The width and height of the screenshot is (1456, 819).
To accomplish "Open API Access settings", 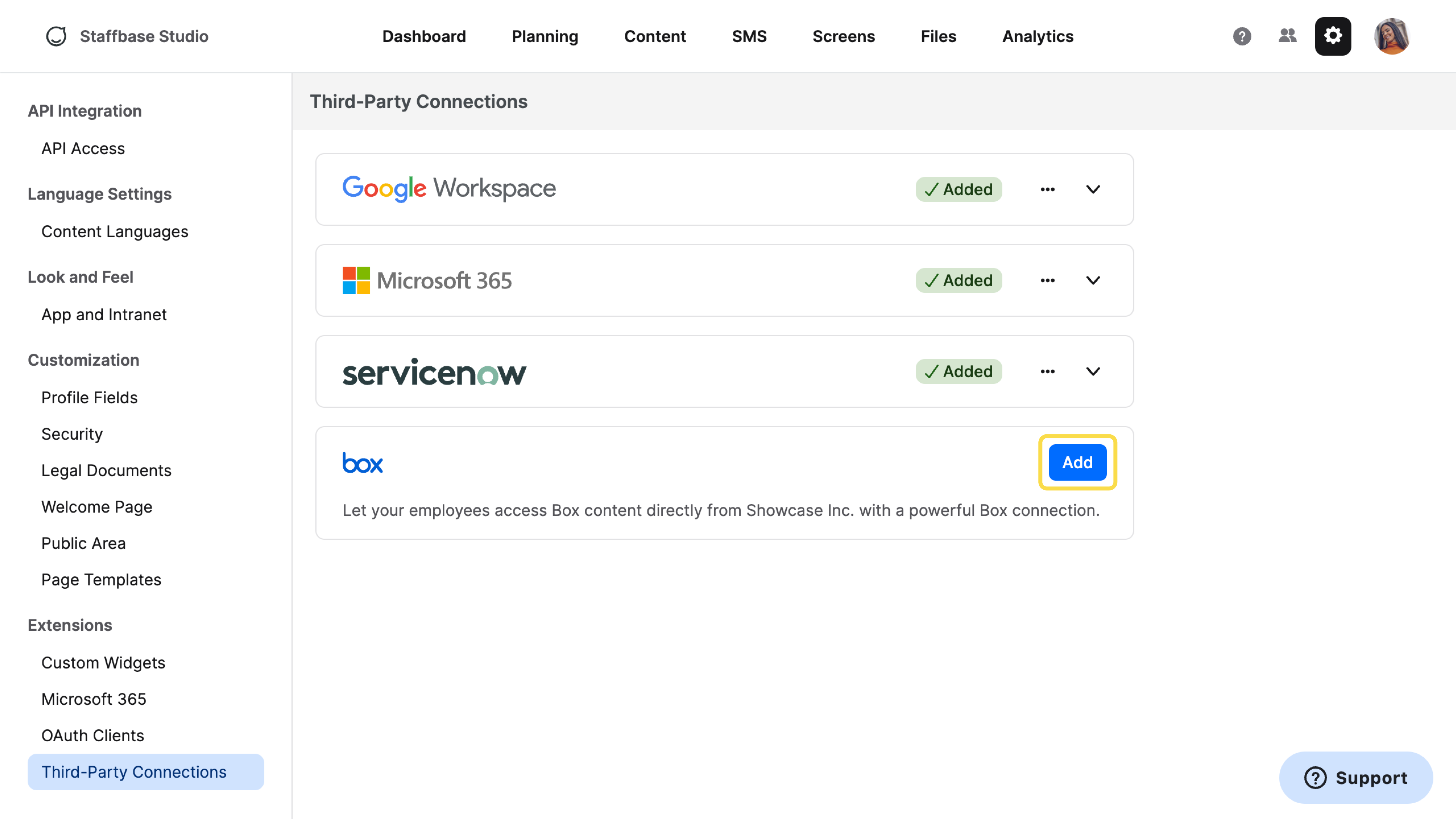I will [83, 148].
